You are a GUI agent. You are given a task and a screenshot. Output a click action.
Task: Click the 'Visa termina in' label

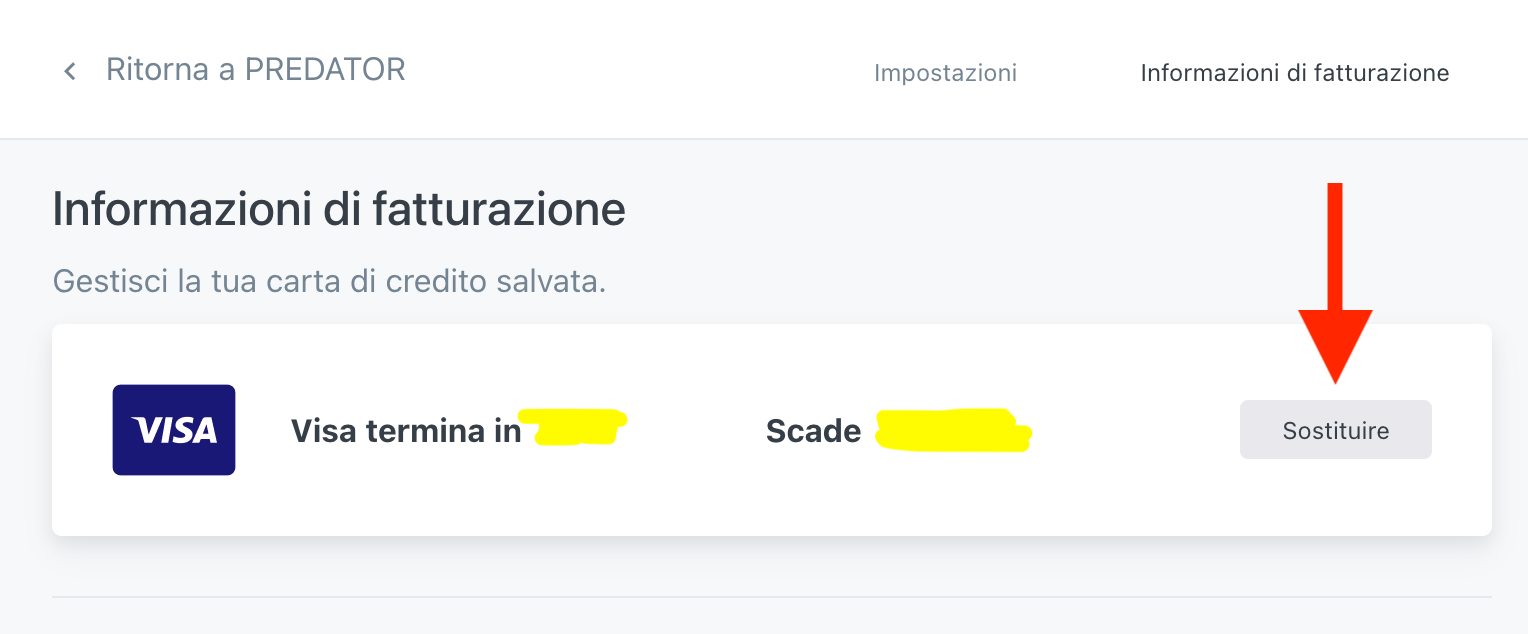coord(405,431)
